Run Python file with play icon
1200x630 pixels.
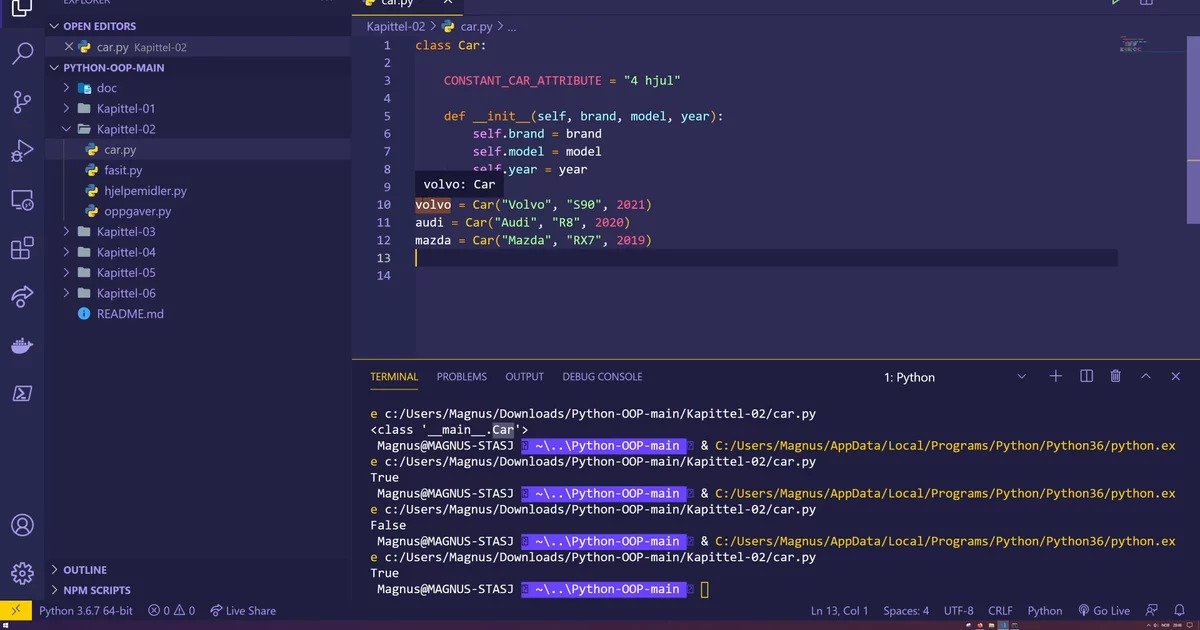coord(1116,3)
